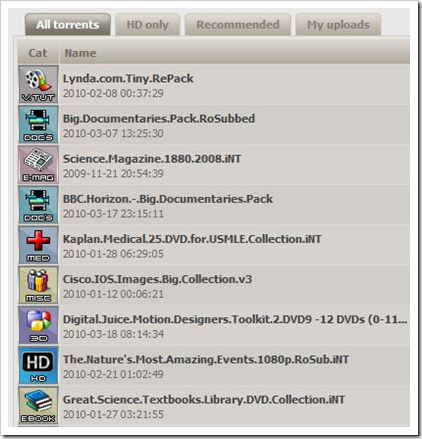Screen dimensions: 422x439
Task: Sort by the Name column header
Action: [80, 53]
